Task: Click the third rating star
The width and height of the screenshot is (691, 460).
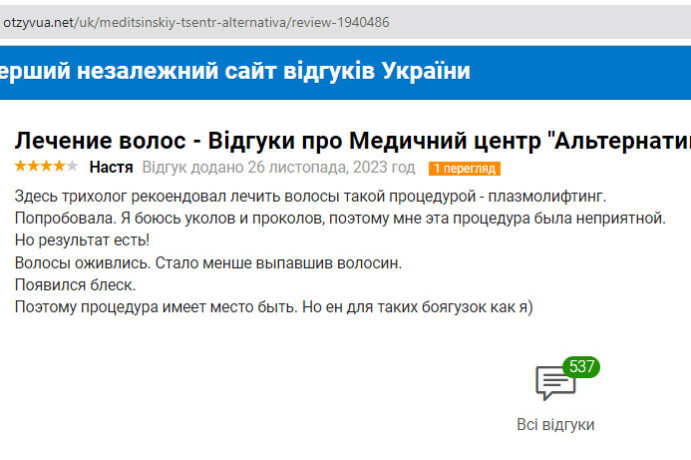Action: click(x=46, y=166)
